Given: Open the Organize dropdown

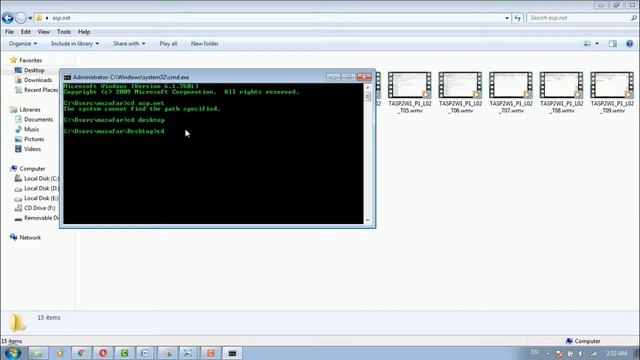Looking at the screenshot, I should (23, 44).
